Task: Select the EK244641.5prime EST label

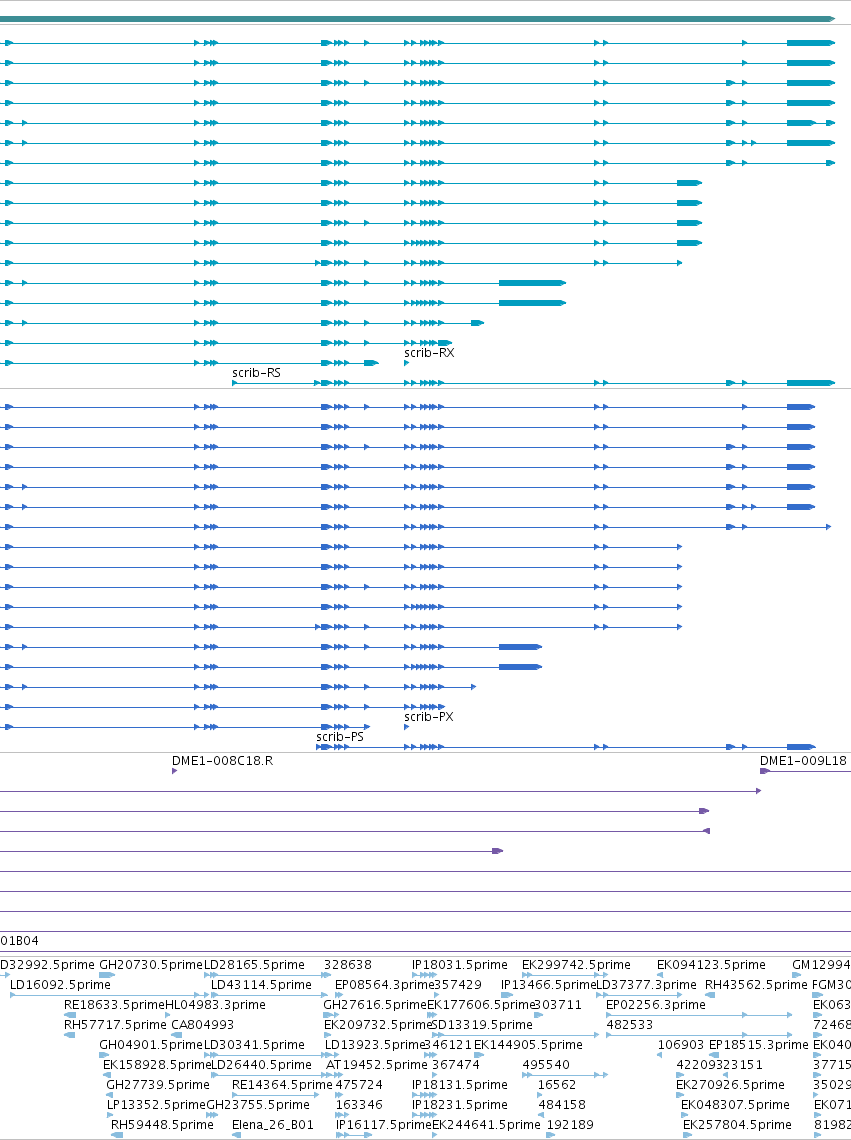Action: 487,1125
